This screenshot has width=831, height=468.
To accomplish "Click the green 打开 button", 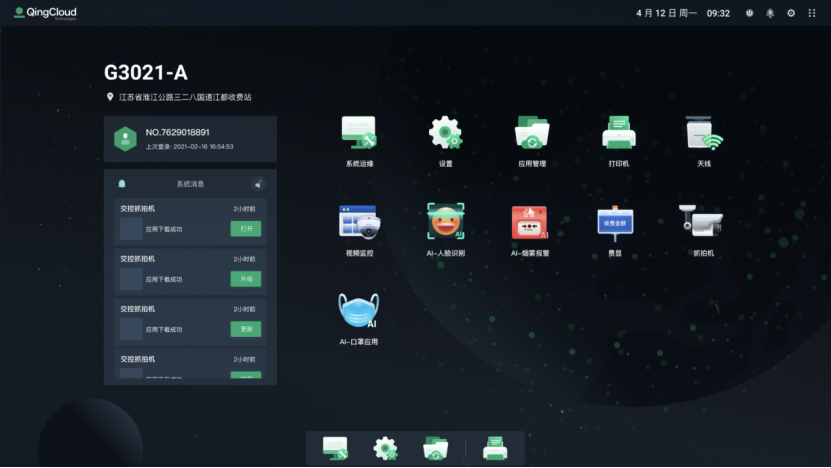I will click(246, 229).
